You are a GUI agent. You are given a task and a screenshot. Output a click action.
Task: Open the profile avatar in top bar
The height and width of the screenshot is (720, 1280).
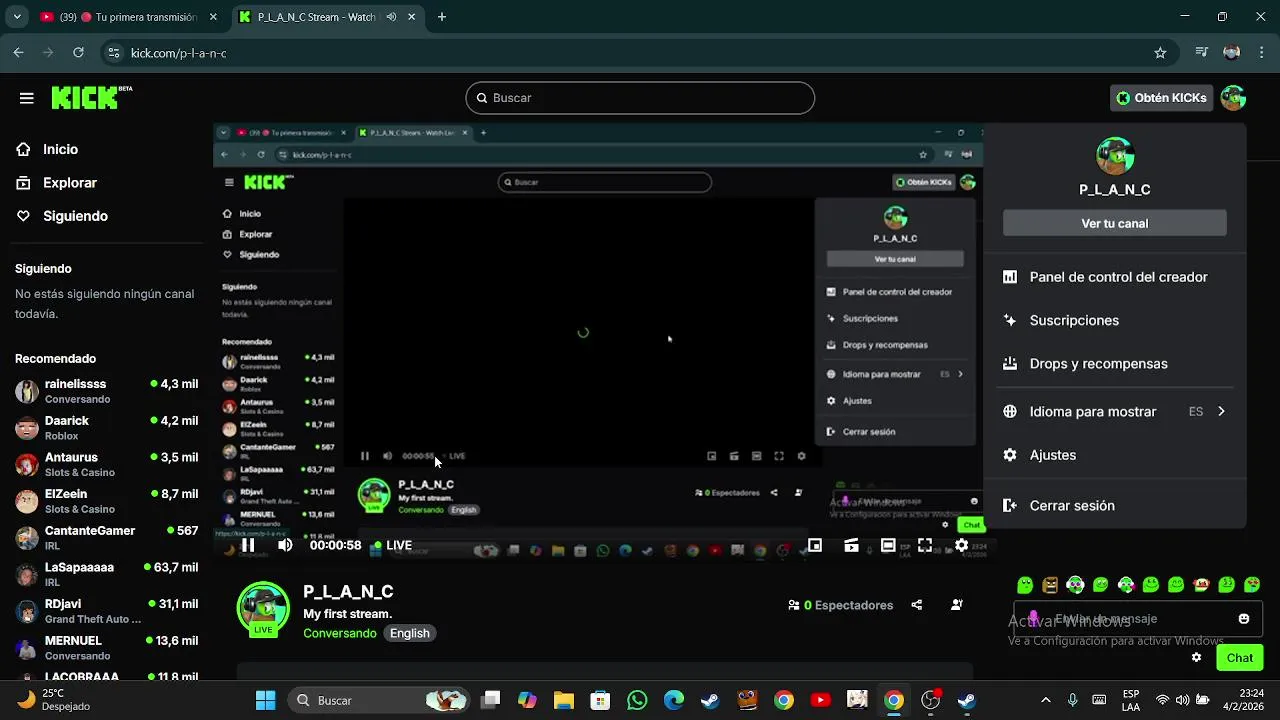pyautogui.click(x=1233, y=98)
